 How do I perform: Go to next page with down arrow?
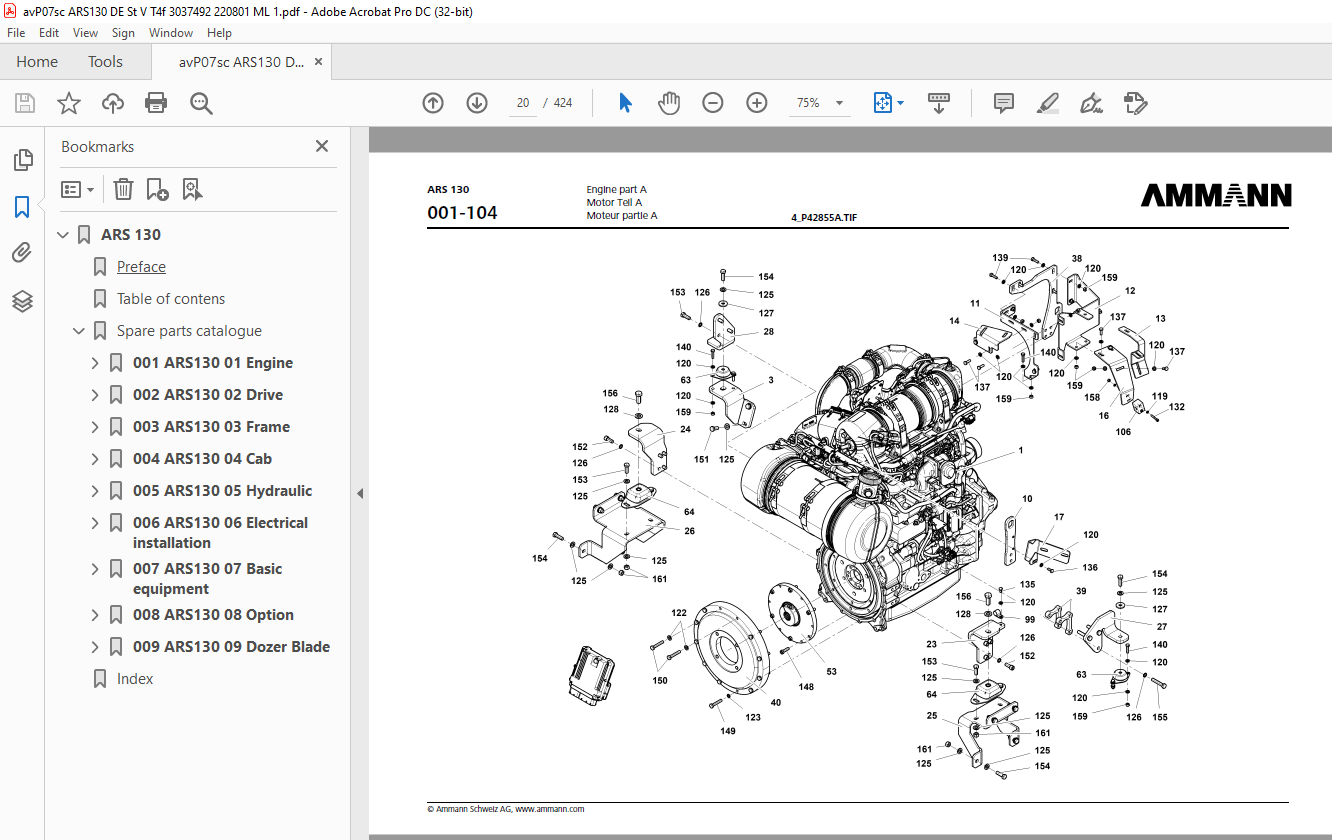coord(477,103)
